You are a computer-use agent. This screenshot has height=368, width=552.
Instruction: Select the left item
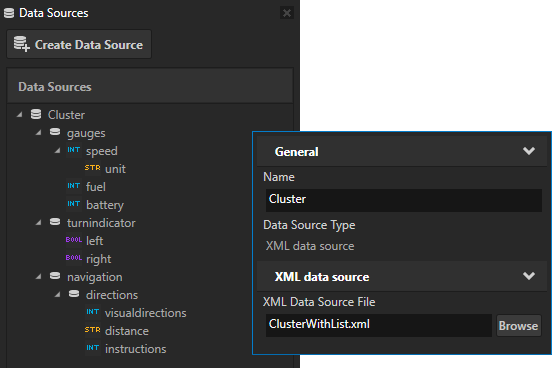[94, 241]
